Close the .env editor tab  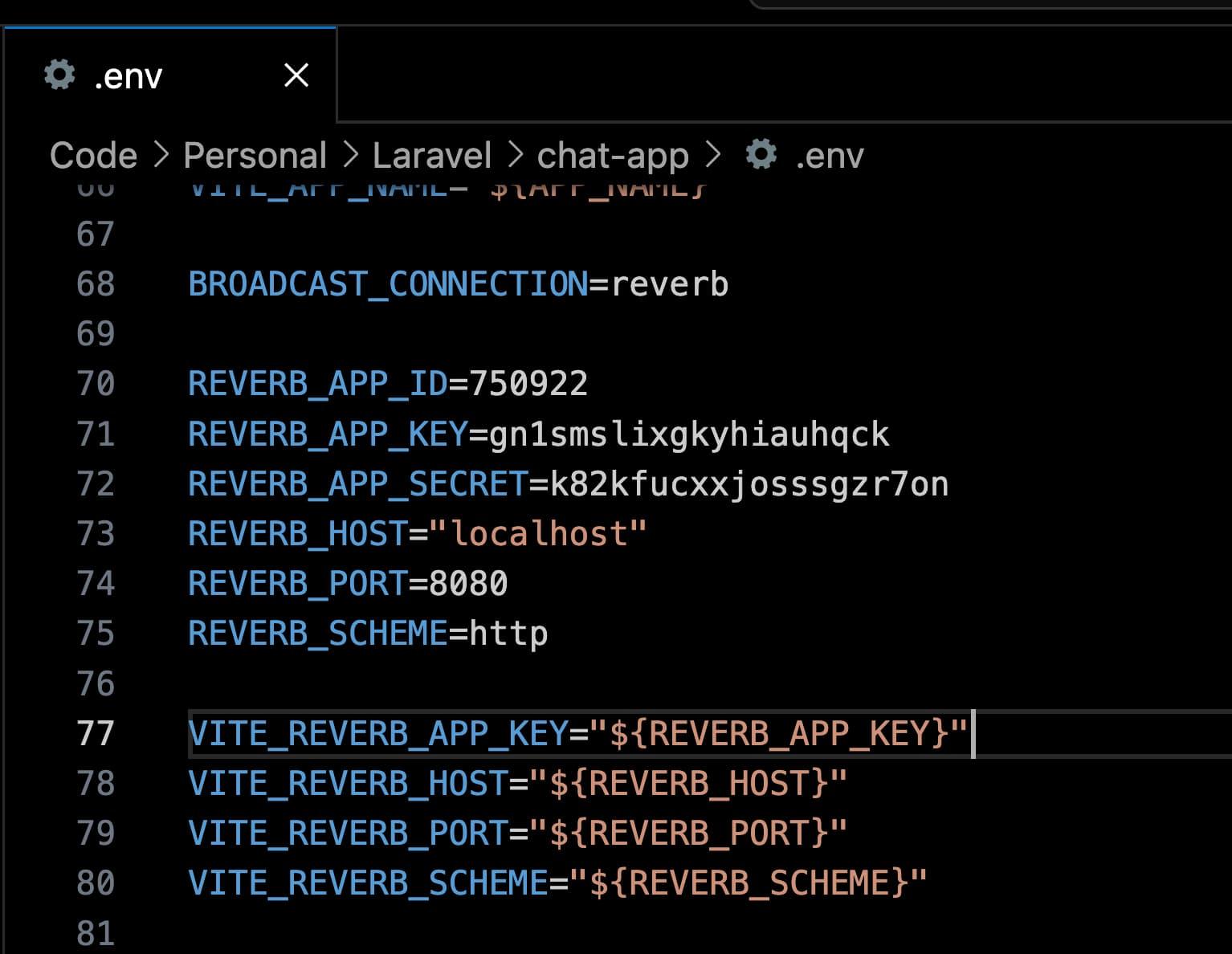(296, 75)
